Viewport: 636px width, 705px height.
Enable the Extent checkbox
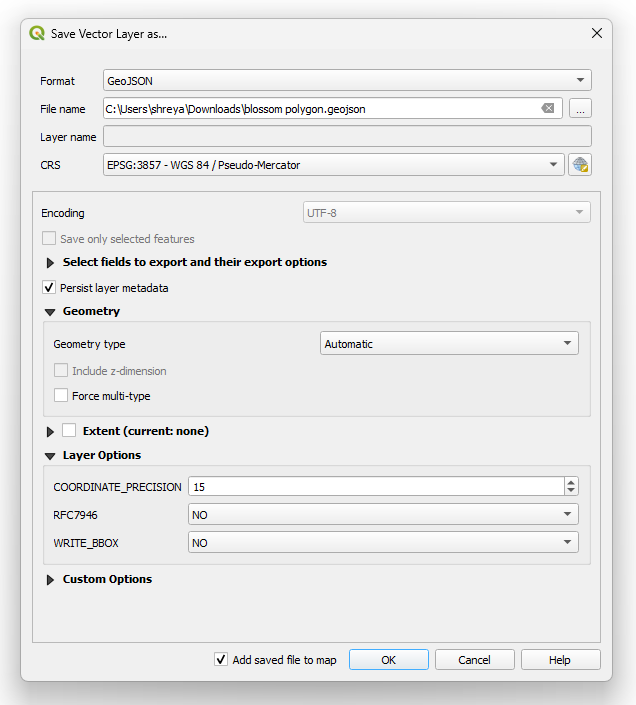[69, 431]
